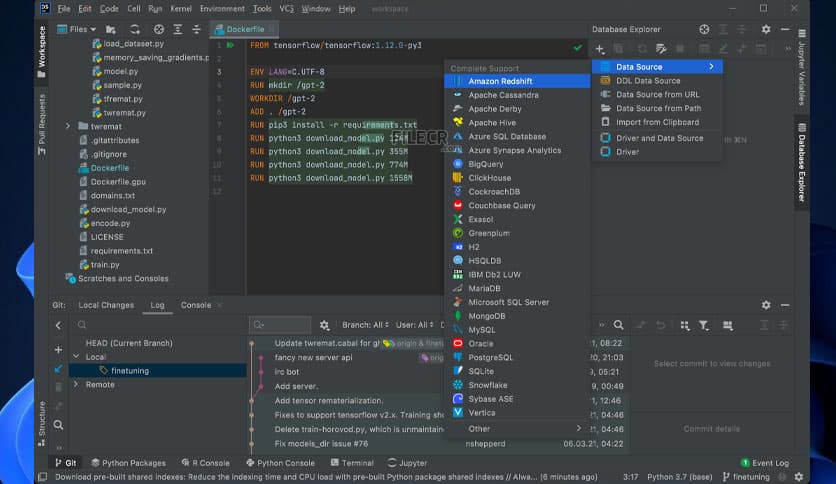Open the Jupyter tool window
This screenshot has height=484, width=836.
(407, 463)
